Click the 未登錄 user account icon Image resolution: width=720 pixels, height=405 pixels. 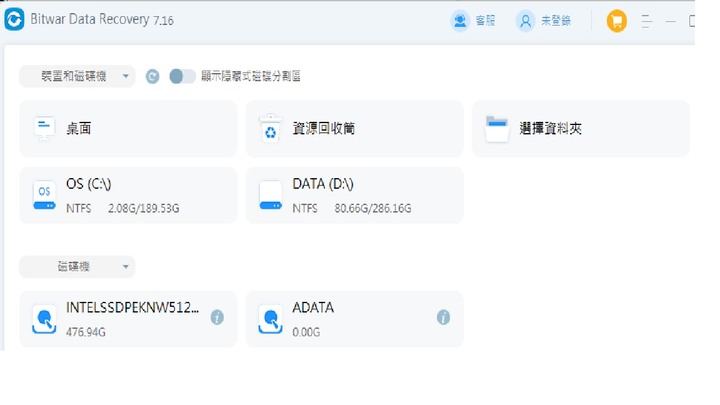click(526, 21)
